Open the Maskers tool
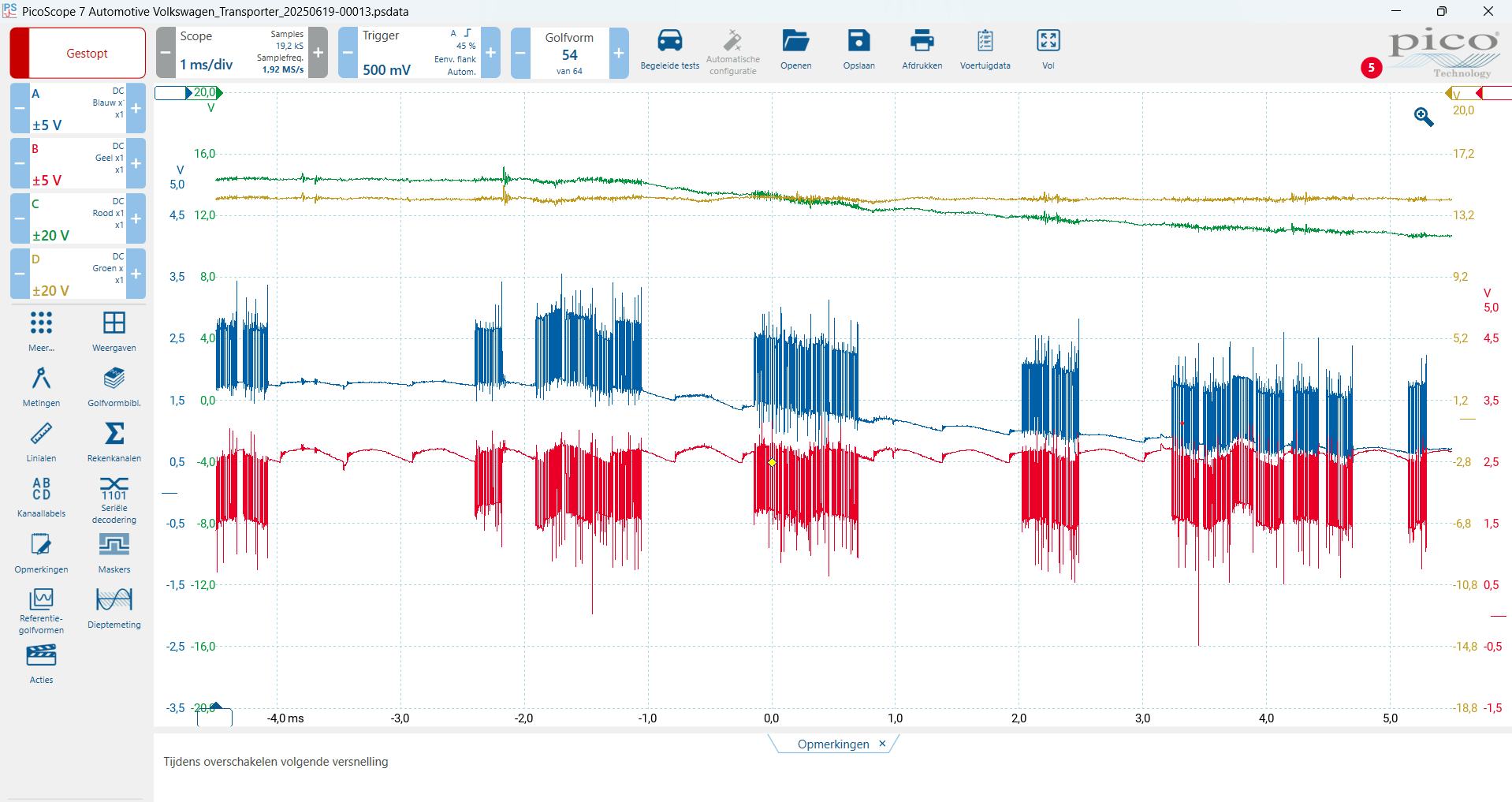This screenshot has width=1512, height=802. 114,546
